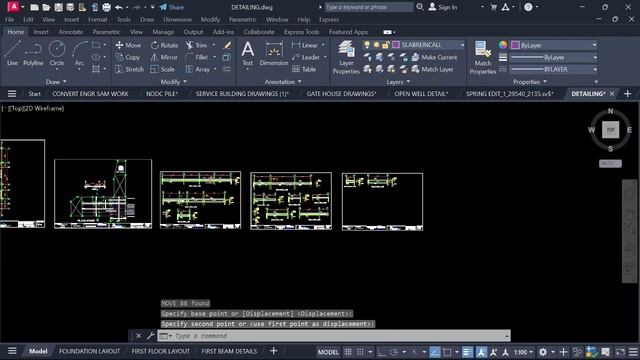640x360 pixels.
Task: Activate the Scale command
Action: [162, 69]
